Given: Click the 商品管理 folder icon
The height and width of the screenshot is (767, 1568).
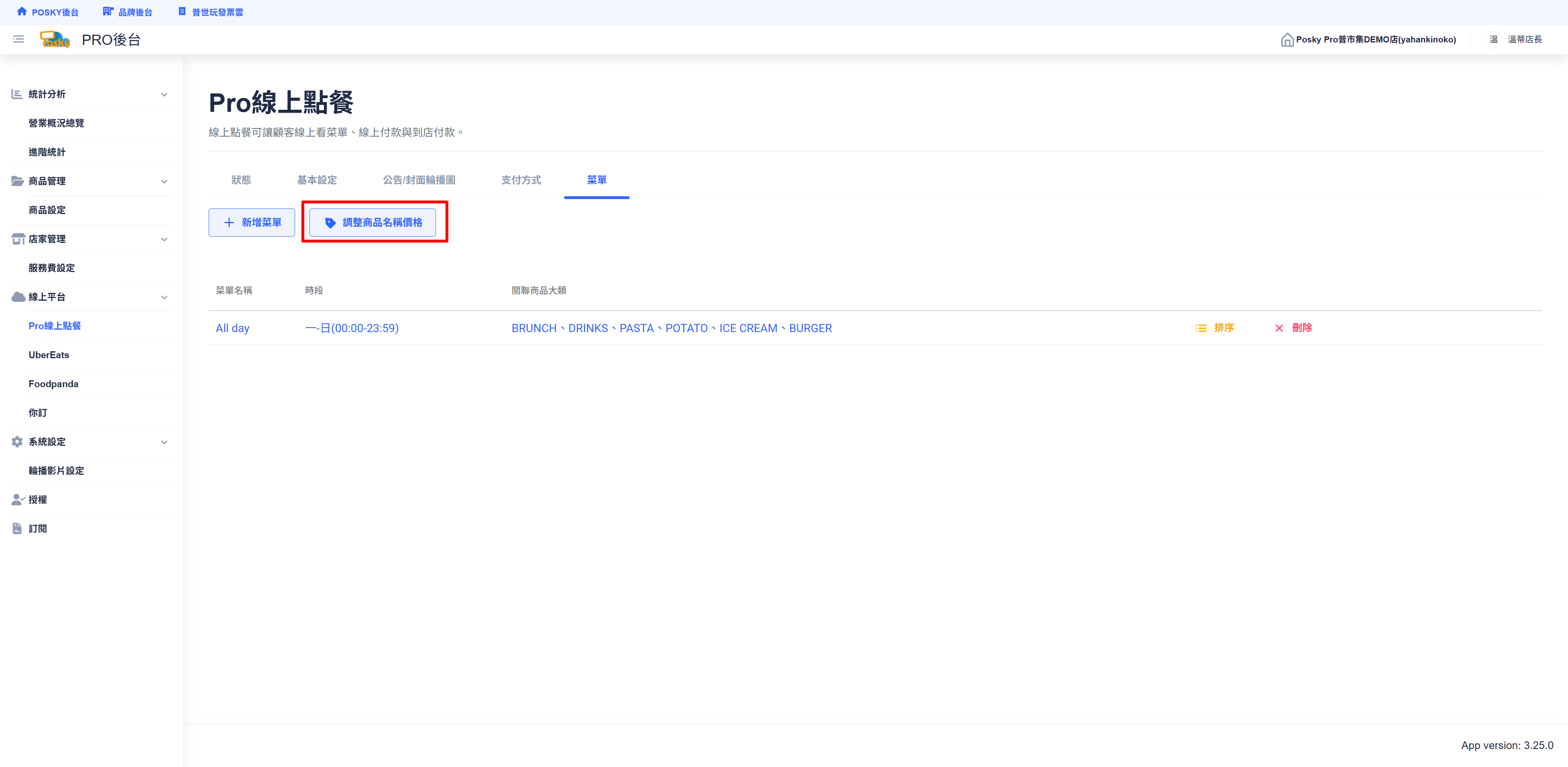Looking at the screenshot, I should tap(18, 181).
